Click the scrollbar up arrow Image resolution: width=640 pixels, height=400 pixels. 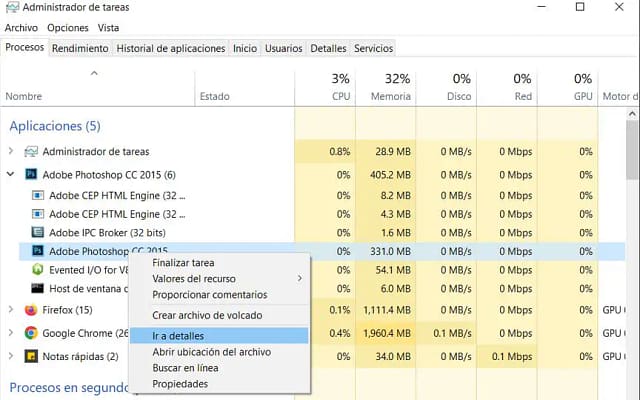(632, 113)
